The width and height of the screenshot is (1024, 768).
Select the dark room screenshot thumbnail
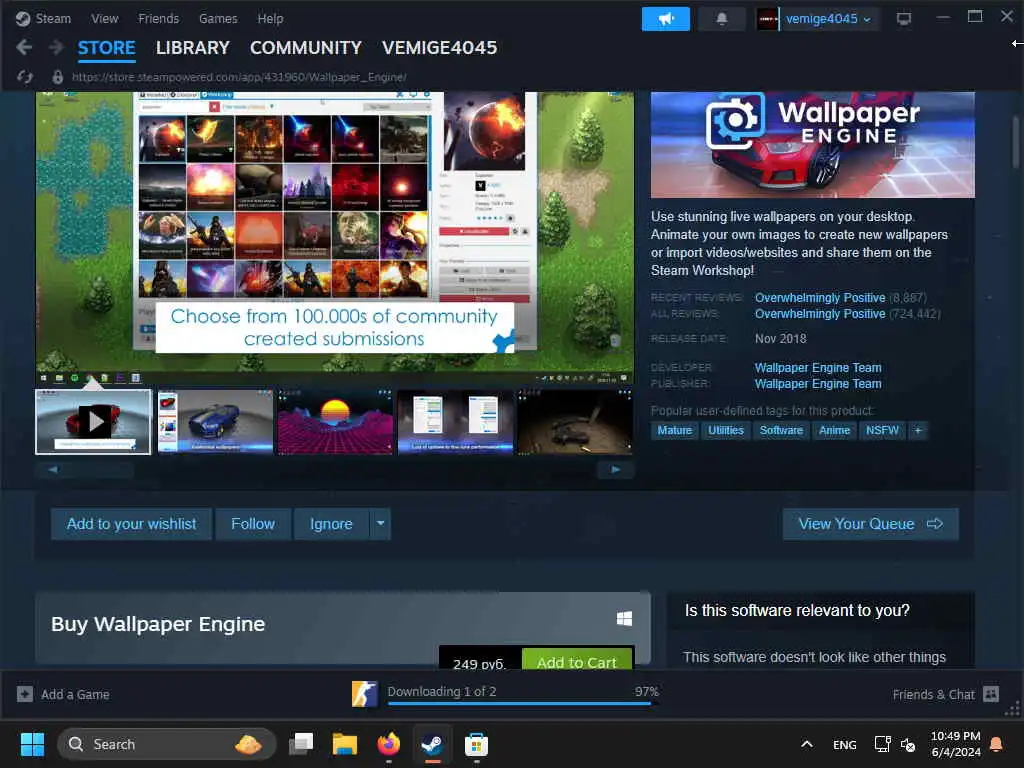[575, 422]
